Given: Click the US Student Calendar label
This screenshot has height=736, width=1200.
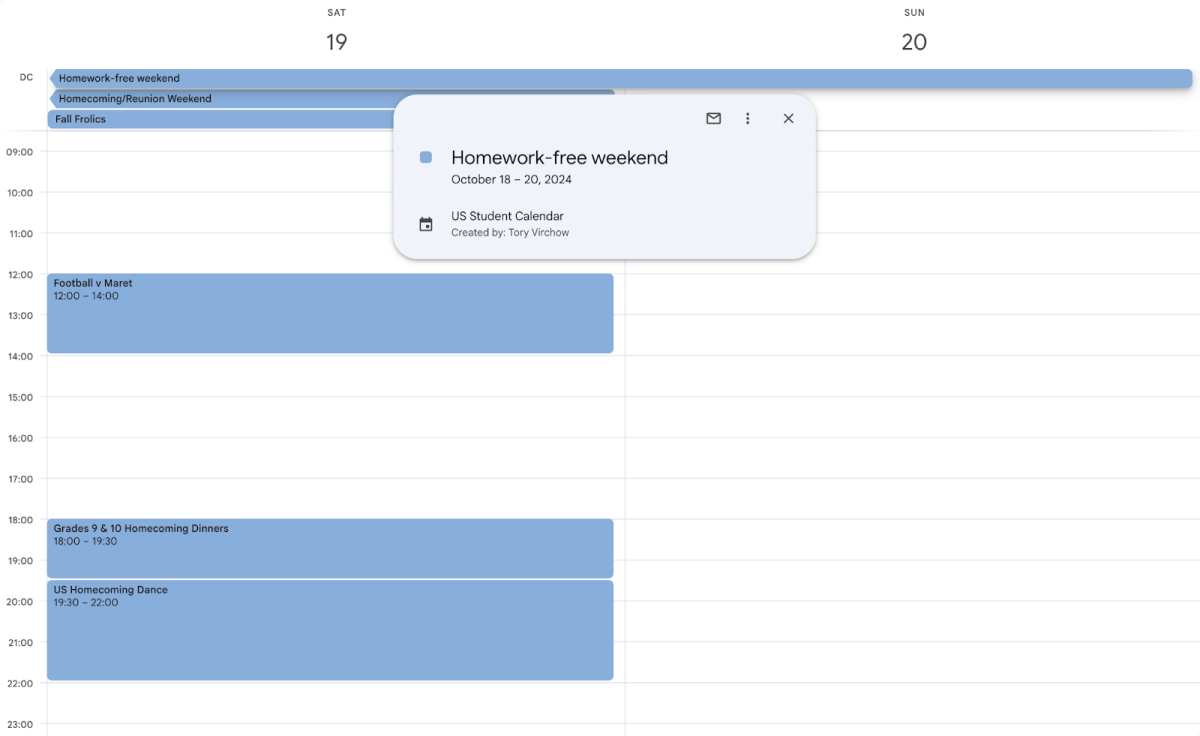Looking at the screenshot, I should coord(507,216).
